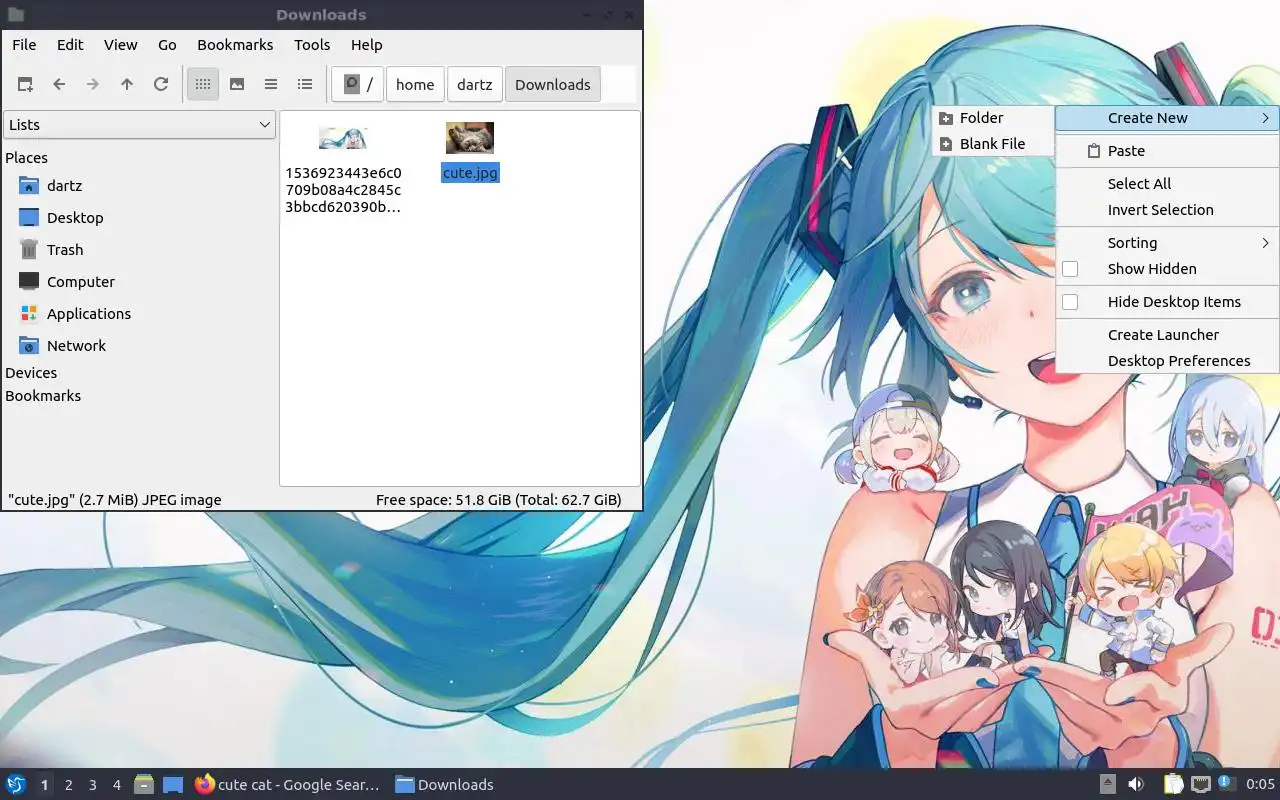Toggle the Show Hidden checkbox

click(1070, 269)
